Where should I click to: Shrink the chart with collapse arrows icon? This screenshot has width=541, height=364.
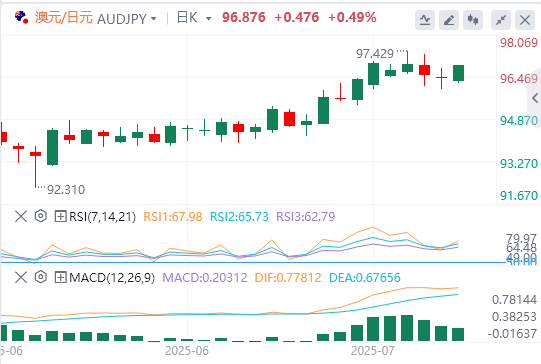pos(501,20)
